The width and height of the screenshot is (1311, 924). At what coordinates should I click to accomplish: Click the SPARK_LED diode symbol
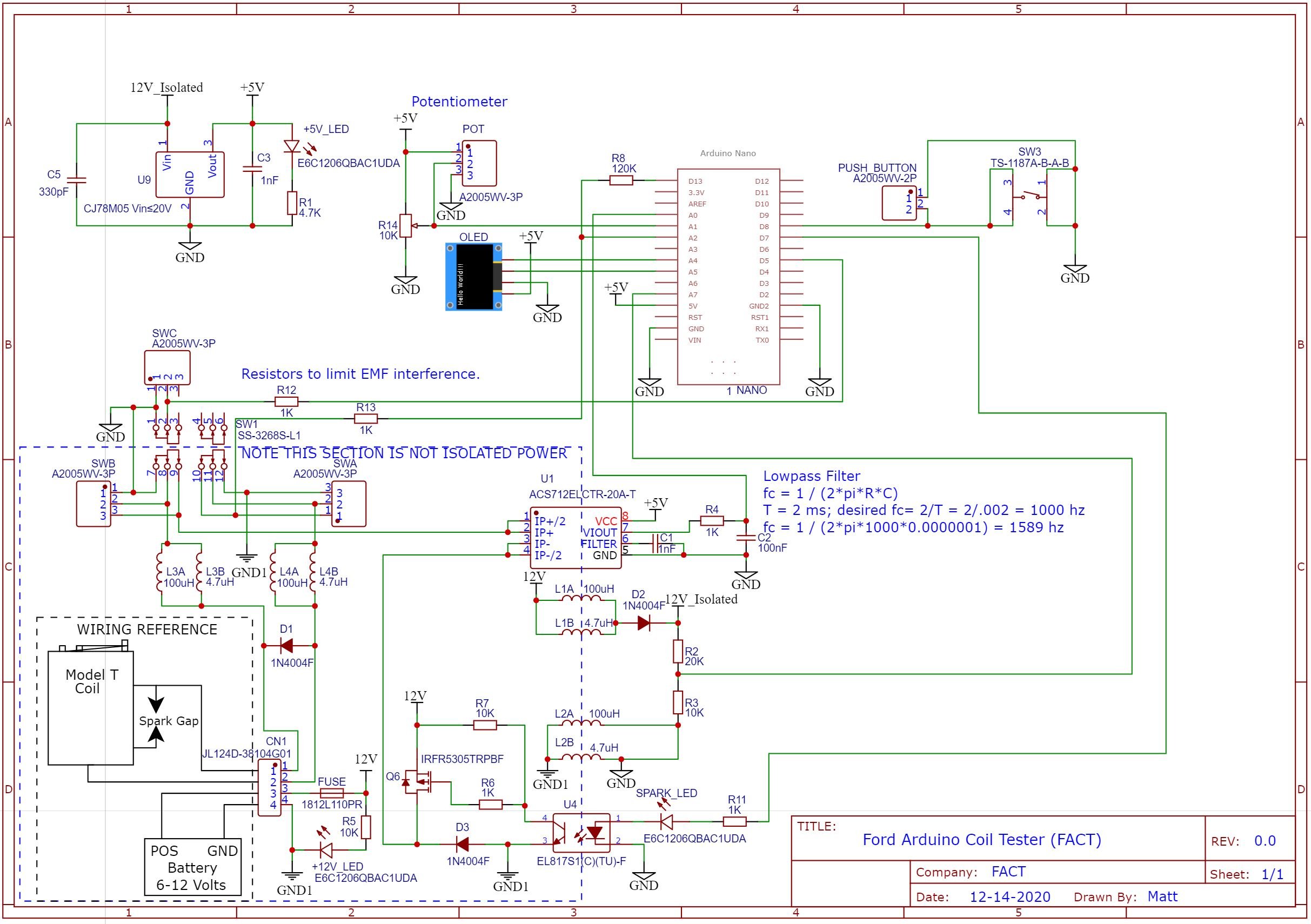pyautogui.click(x=666, y=822)
